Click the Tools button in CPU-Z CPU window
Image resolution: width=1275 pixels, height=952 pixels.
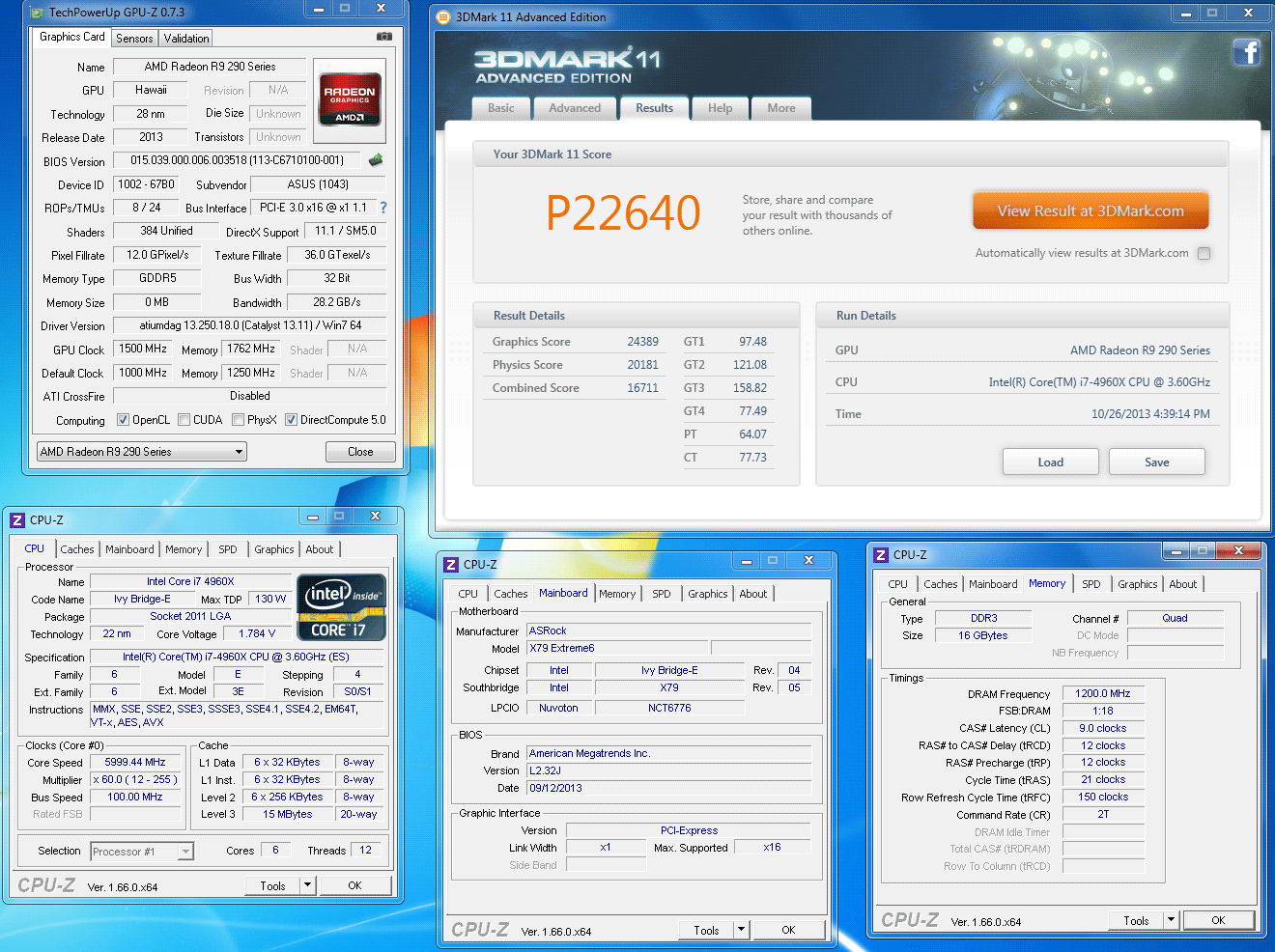[x=272, y=885]
